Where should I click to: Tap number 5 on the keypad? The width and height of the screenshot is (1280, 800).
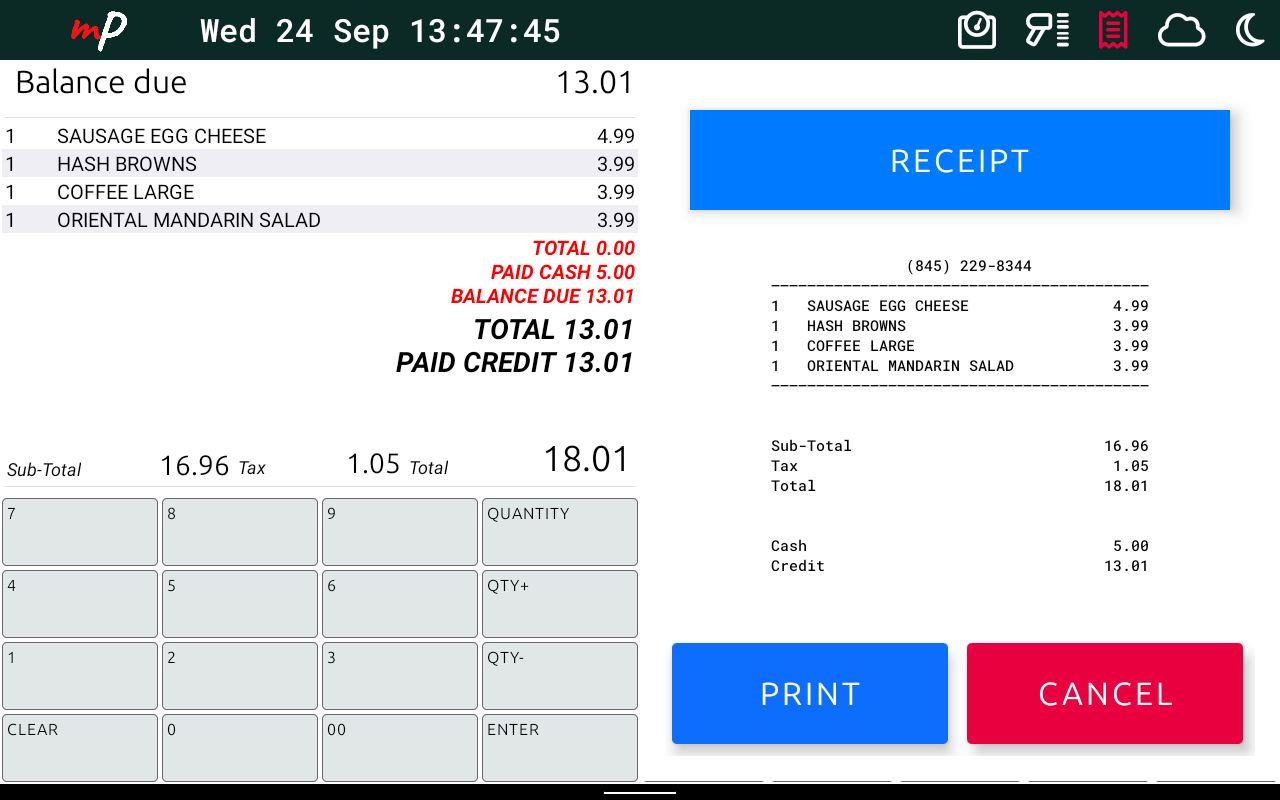click(240, 604)
